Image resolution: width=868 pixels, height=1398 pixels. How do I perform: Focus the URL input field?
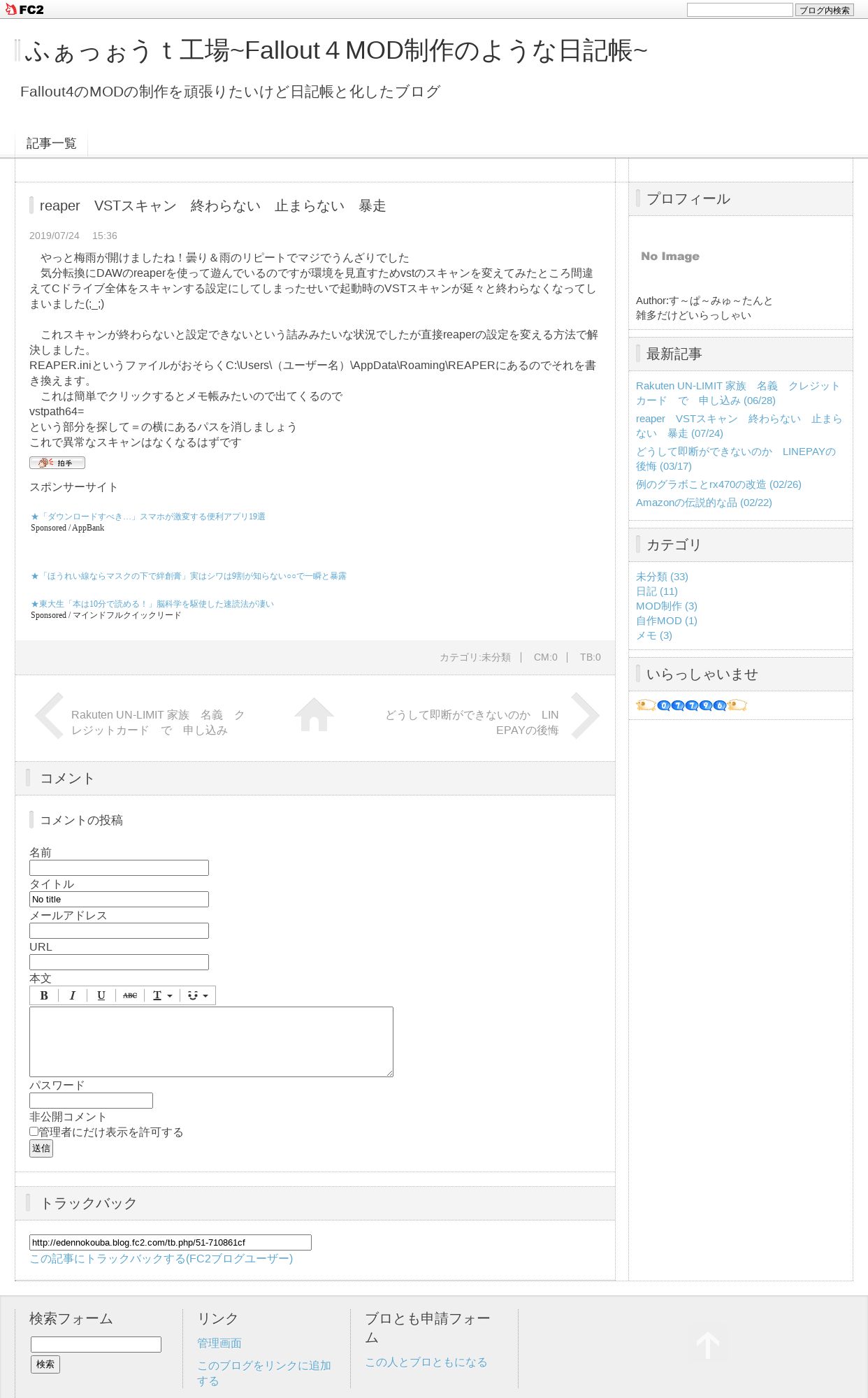pyautogui.click(x=119, y=962)
